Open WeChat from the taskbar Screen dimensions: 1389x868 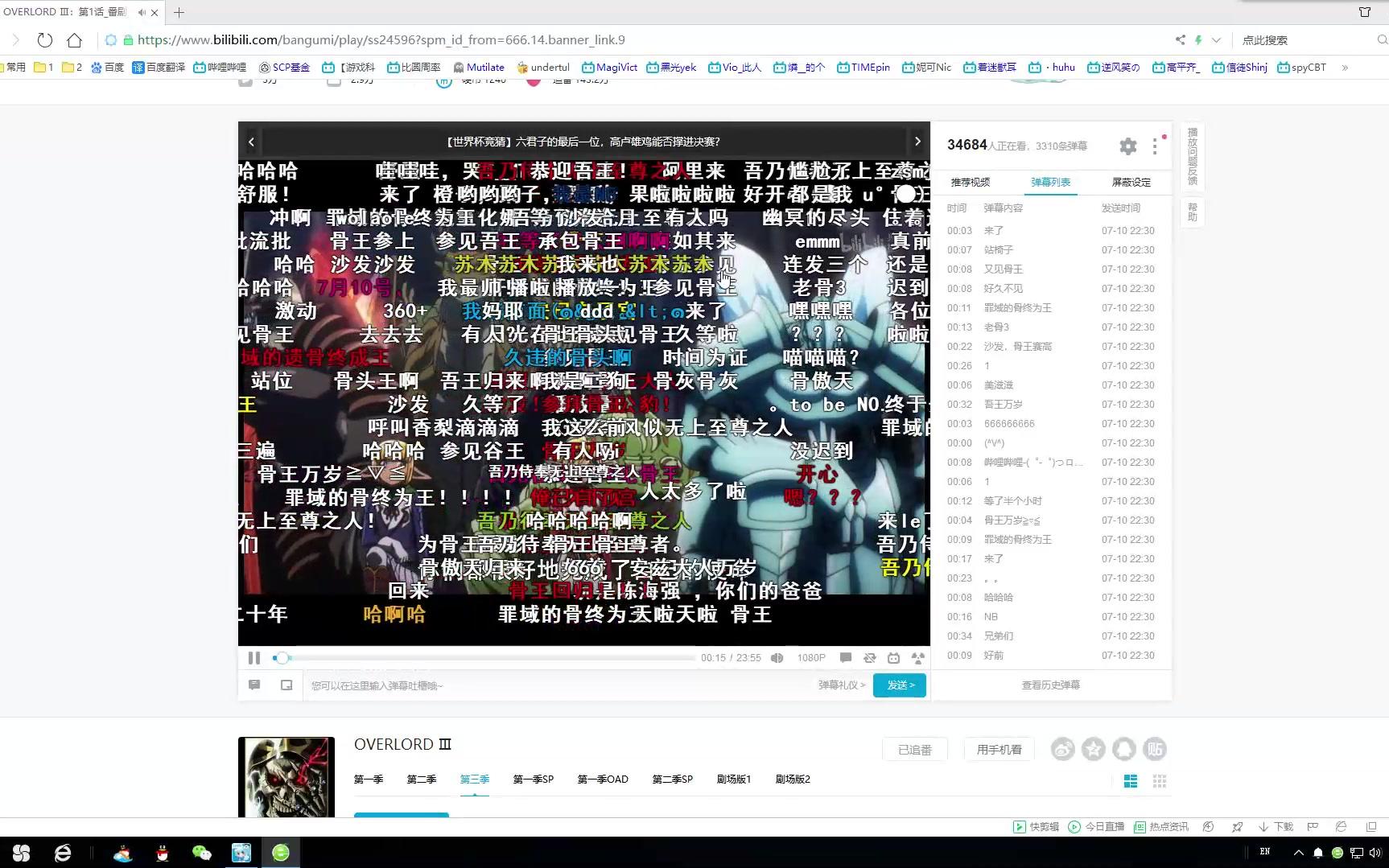201,853
